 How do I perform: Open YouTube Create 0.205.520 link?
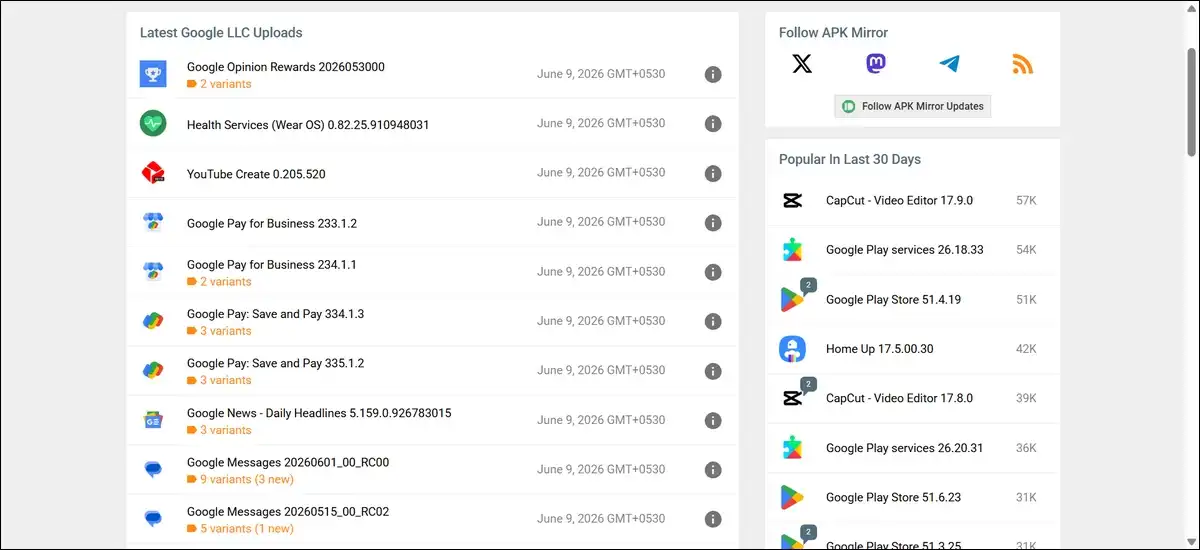[256, 174]
